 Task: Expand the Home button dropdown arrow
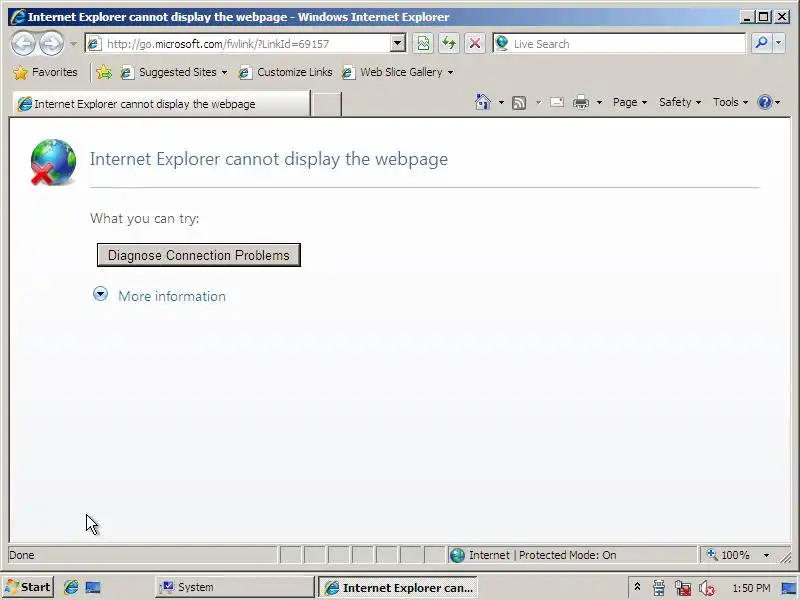501,103
